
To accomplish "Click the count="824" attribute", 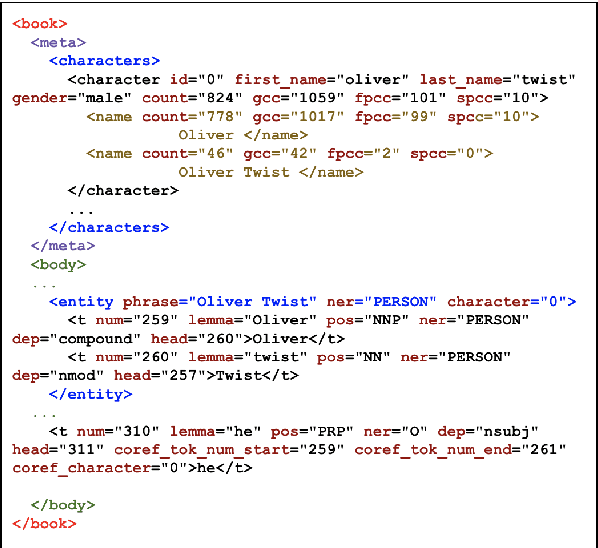I will 192,98.
